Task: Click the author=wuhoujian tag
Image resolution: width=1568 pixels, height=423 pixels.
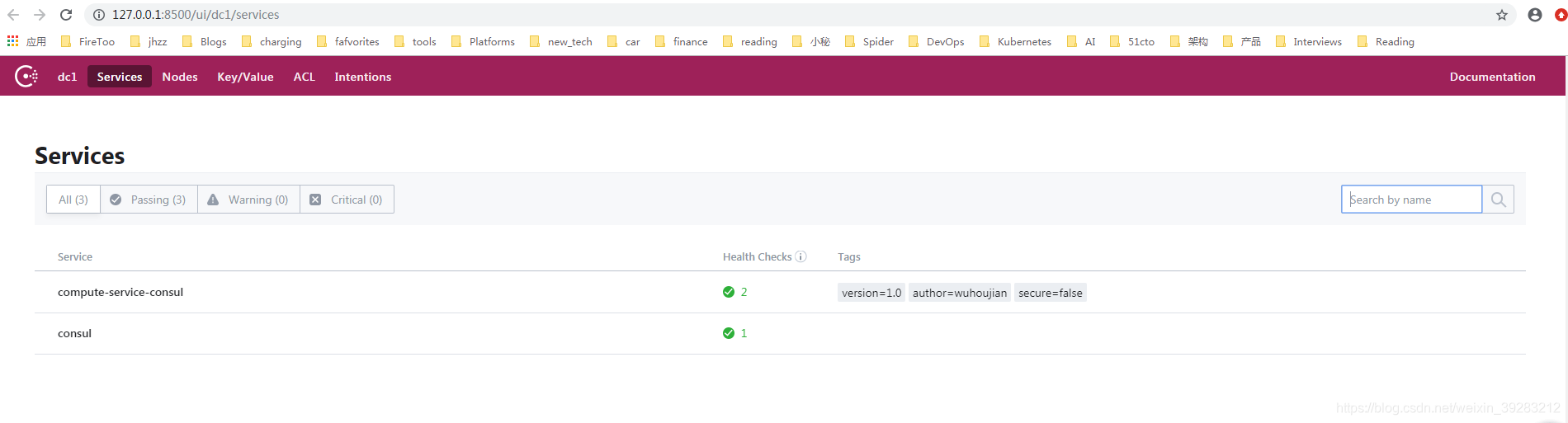Action: pyautogui.click(x=960, y=293)
